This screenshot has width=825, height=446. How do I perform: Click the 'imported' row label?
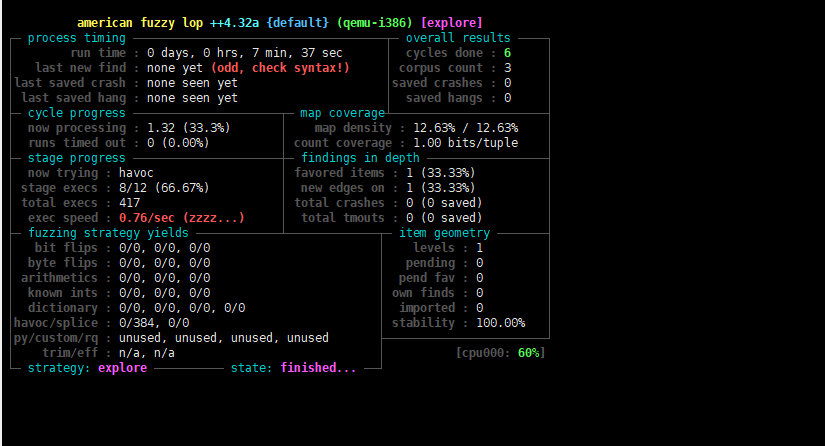[427, 308]
